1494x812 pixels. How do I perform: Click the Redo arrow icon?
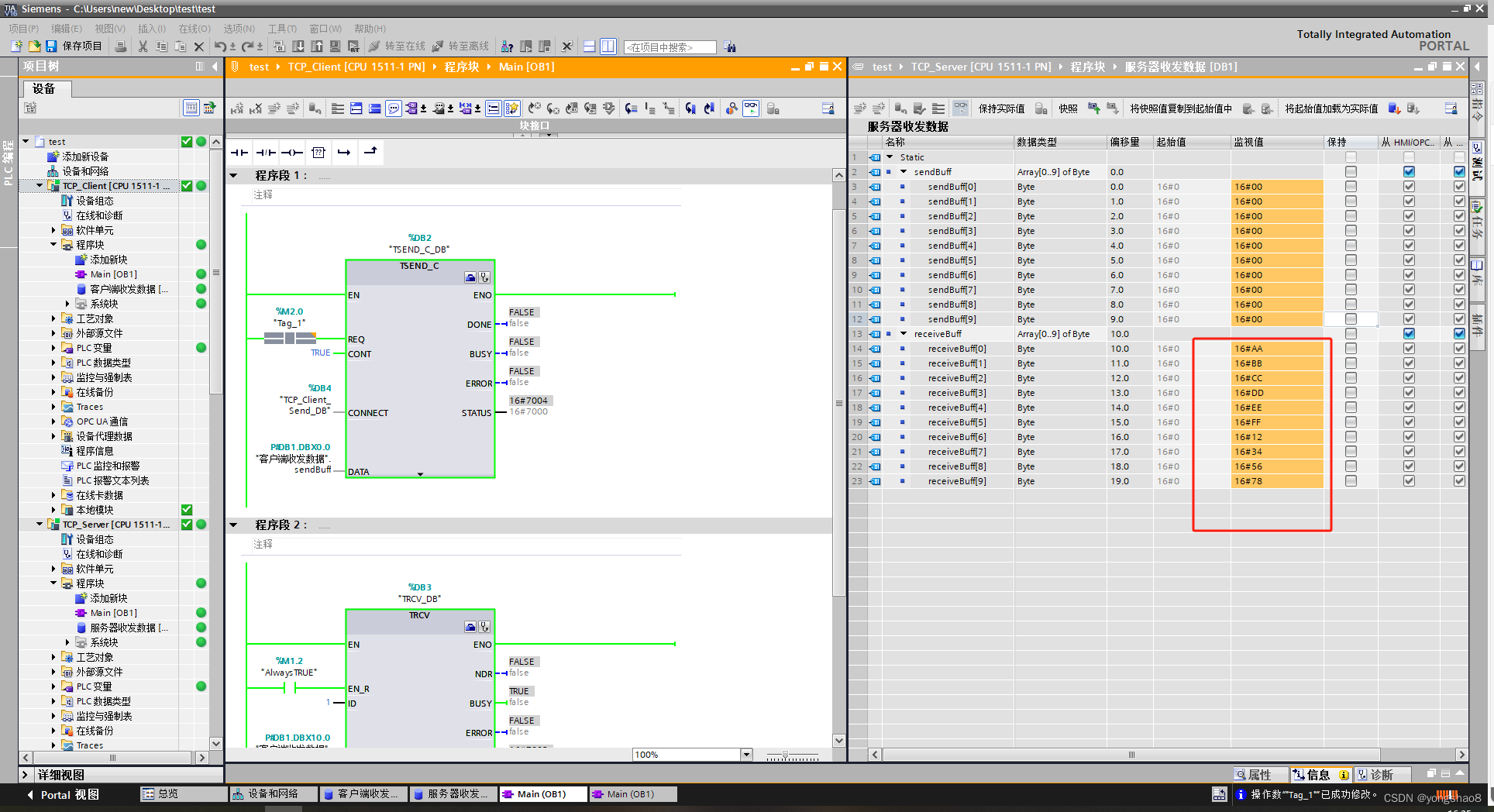click(x=247, y=46)
